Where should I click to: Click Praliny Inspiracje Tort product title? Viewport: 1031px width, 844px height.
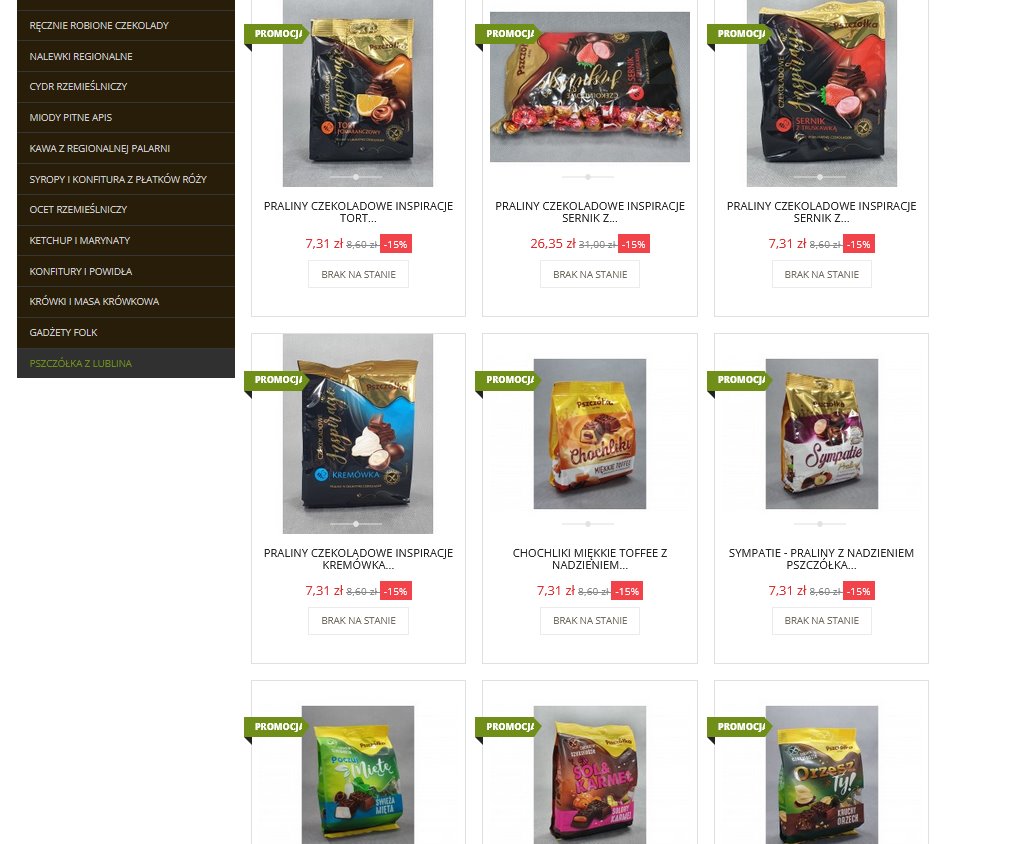[358, 212]
